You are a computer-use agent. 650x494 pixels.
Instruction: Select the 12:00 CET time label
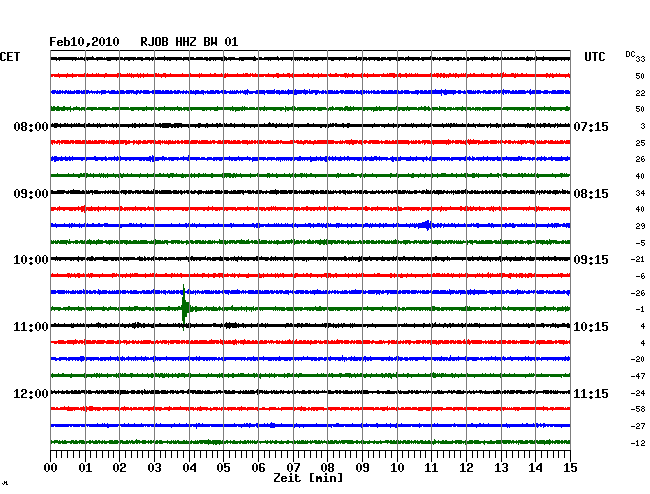(31, 393)
